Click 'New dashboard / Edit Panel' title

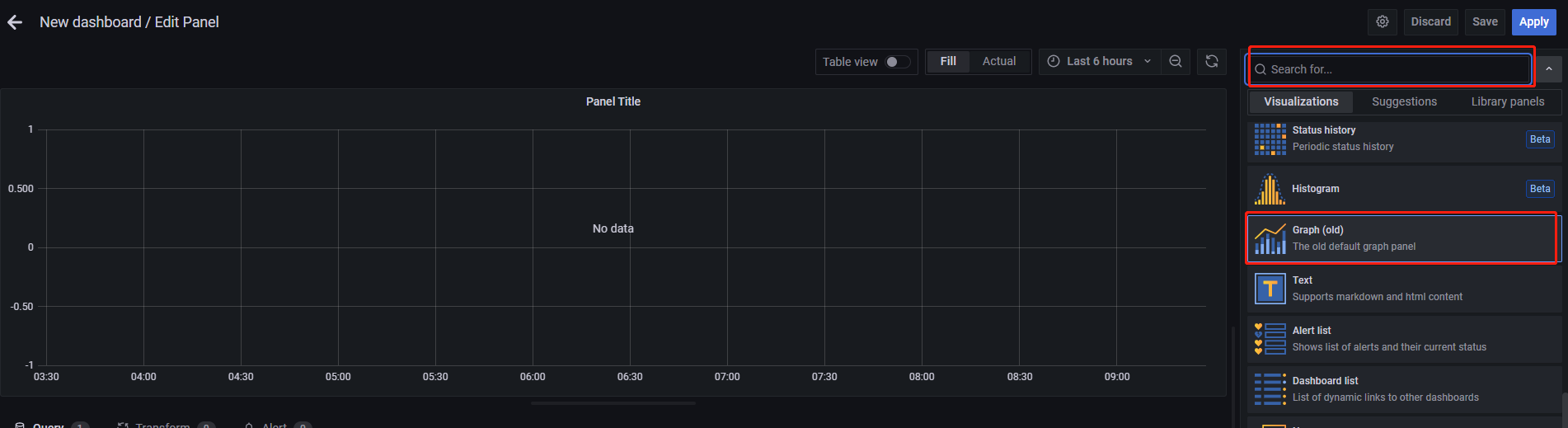[129, 22]
